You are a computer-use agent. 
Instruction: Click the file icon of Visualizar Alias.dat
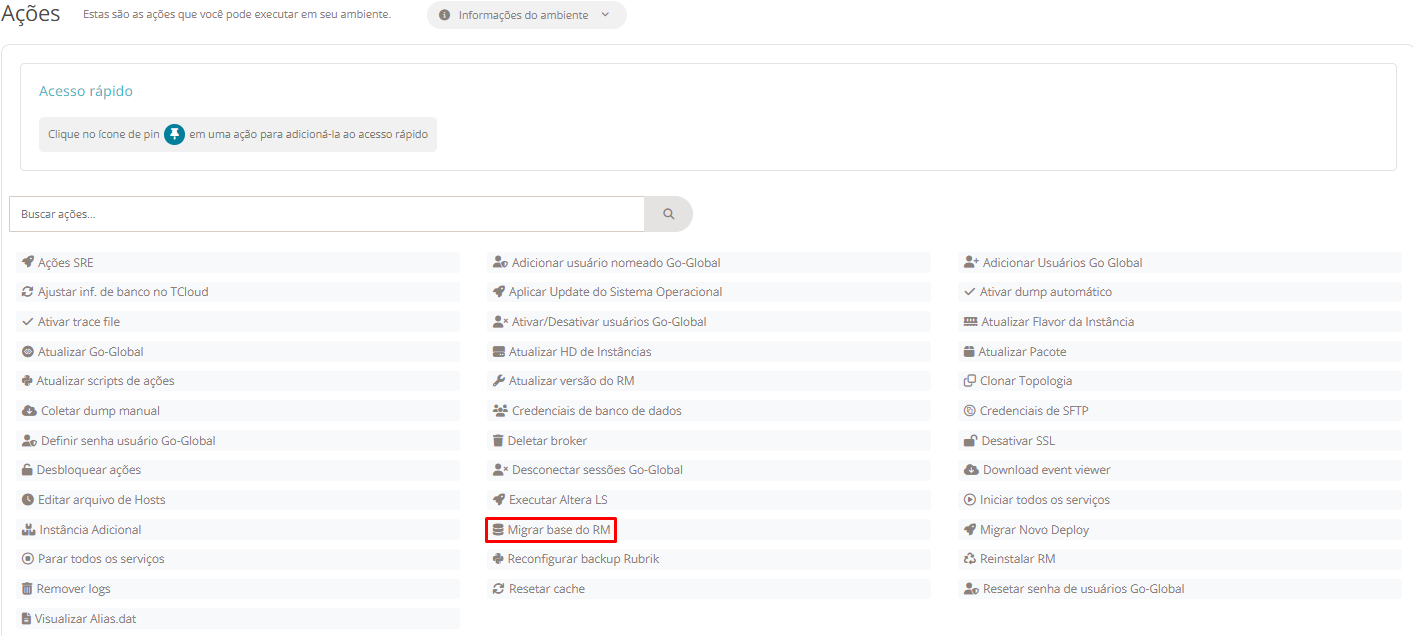point(26,619)
